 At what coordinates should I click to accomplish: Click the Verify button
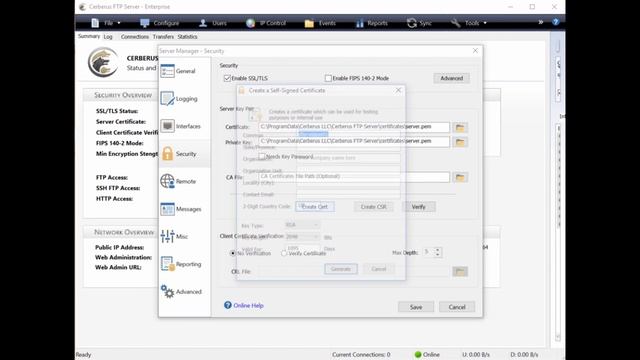(419, 207)
